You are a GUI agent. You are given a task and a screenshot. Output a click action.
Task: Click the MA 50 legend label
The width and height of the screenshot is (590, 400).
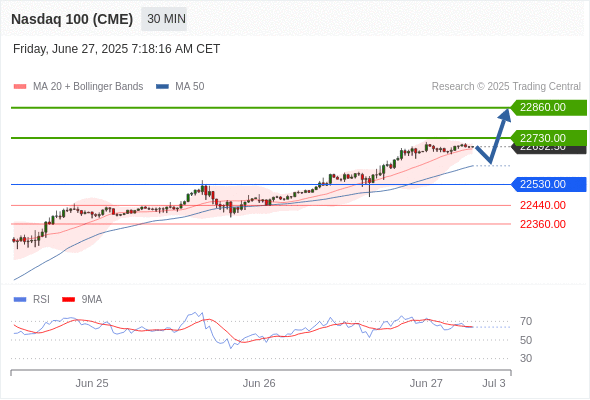190,87
